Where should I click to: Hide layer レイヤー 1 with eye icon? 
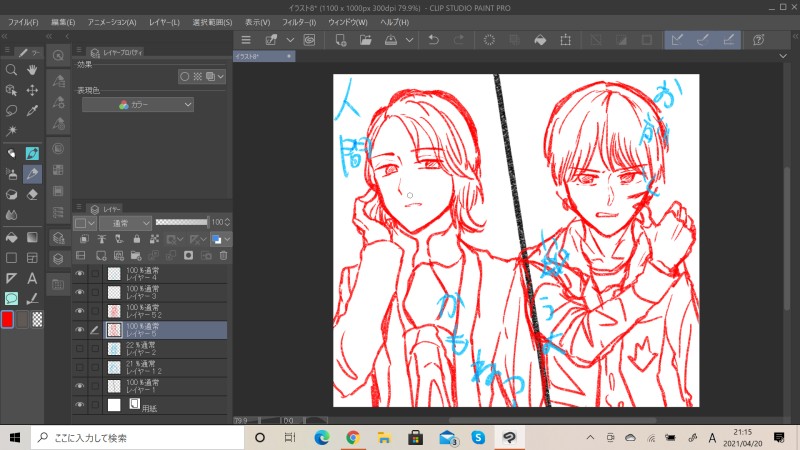coord(80,386)
